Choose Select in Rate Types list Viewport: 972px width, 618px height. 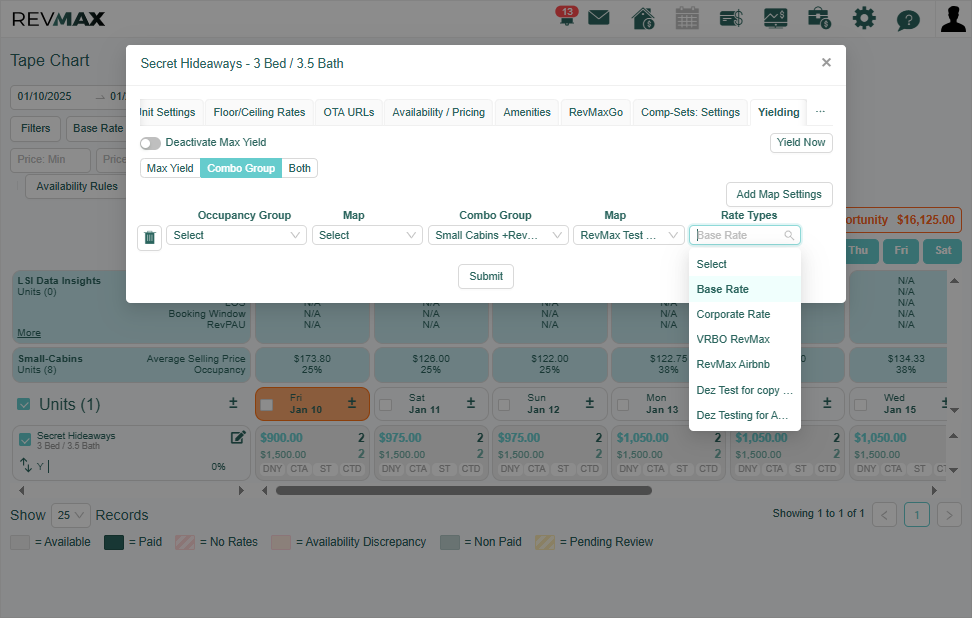coord(744,264)
